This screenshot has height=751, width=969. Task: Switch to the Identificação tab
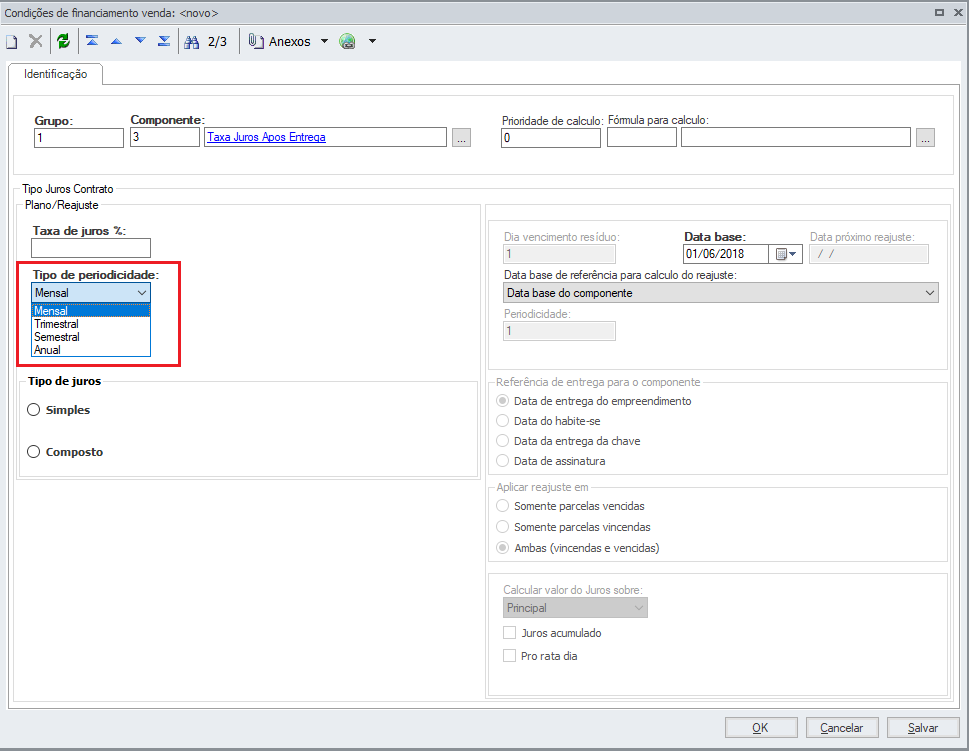click(56, 74)
